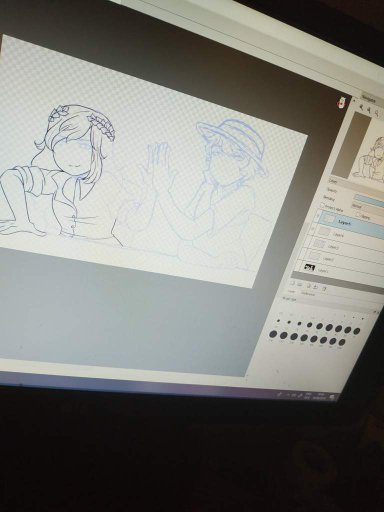The width and height of the screenshot is (384, 512).
Task: Adjust the layer Opacity slider
Action: 369,199
